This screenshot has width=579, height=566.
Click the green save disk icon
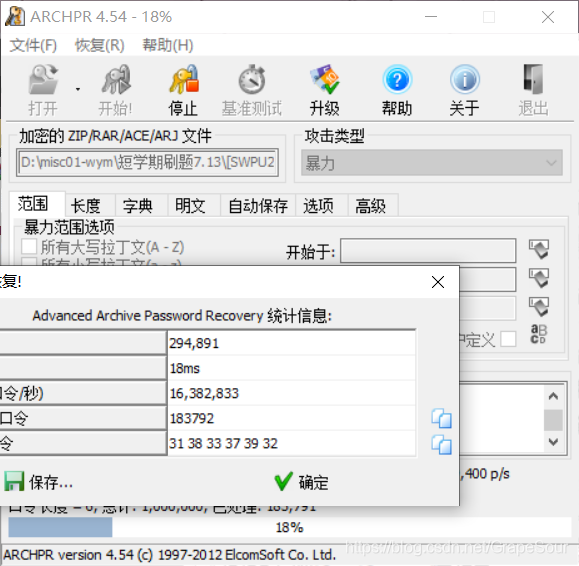pos(14,481)
